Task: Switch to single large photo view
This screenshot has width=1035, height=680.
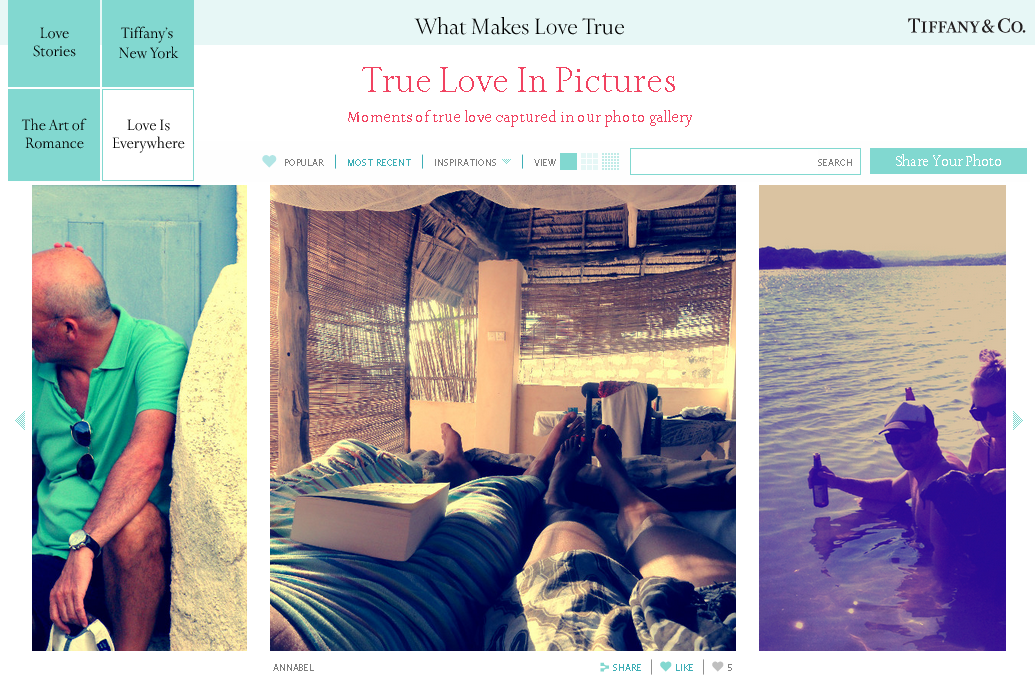Action: (568, 162)
